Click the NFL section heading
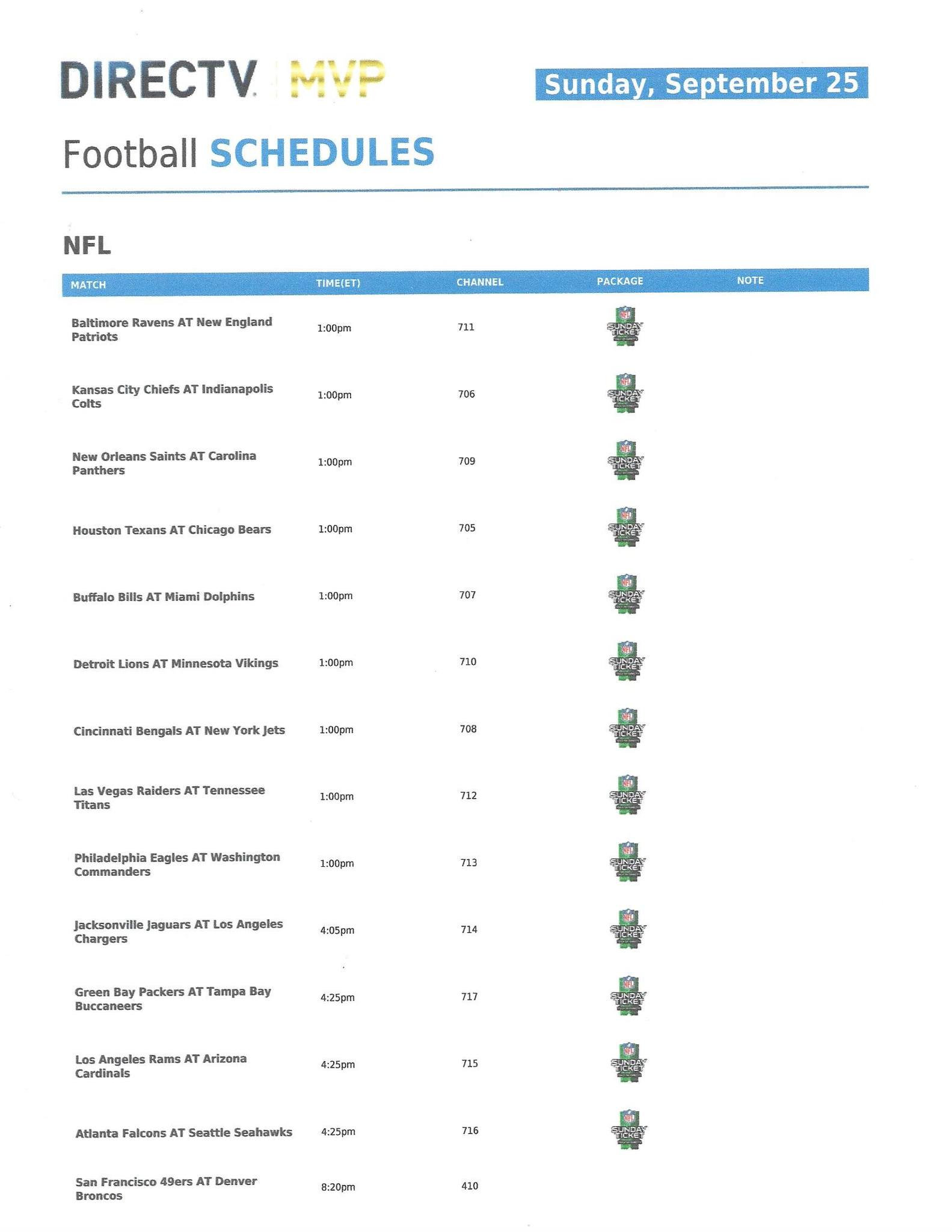 click(x=87, y=245)
